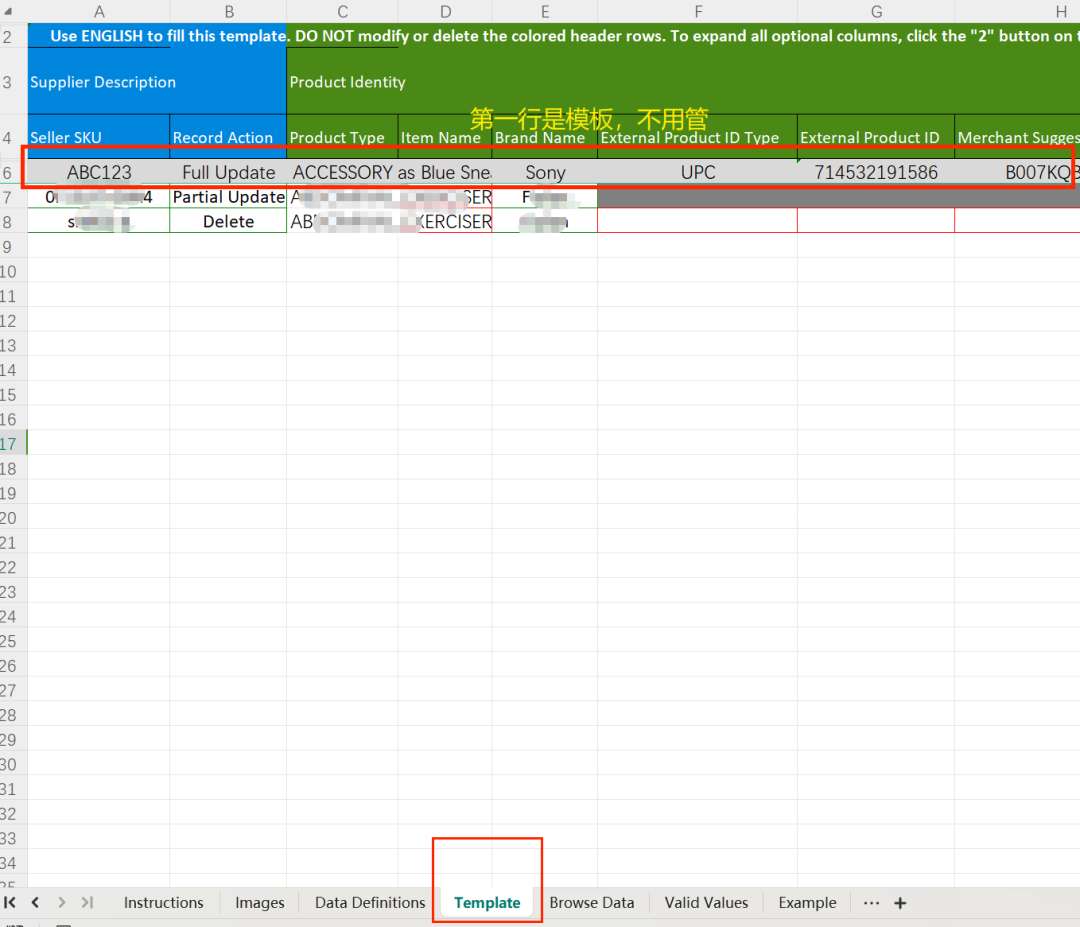Open the Images sheet tab
Screen dimensions: 1080x927
pyautogui.click(x=260, y=902)
